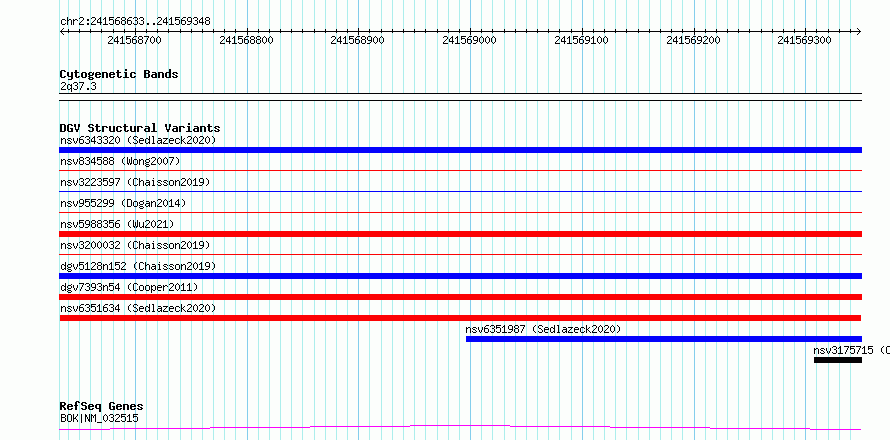Click the thick red bar of nsv5988356

(460, 234)
